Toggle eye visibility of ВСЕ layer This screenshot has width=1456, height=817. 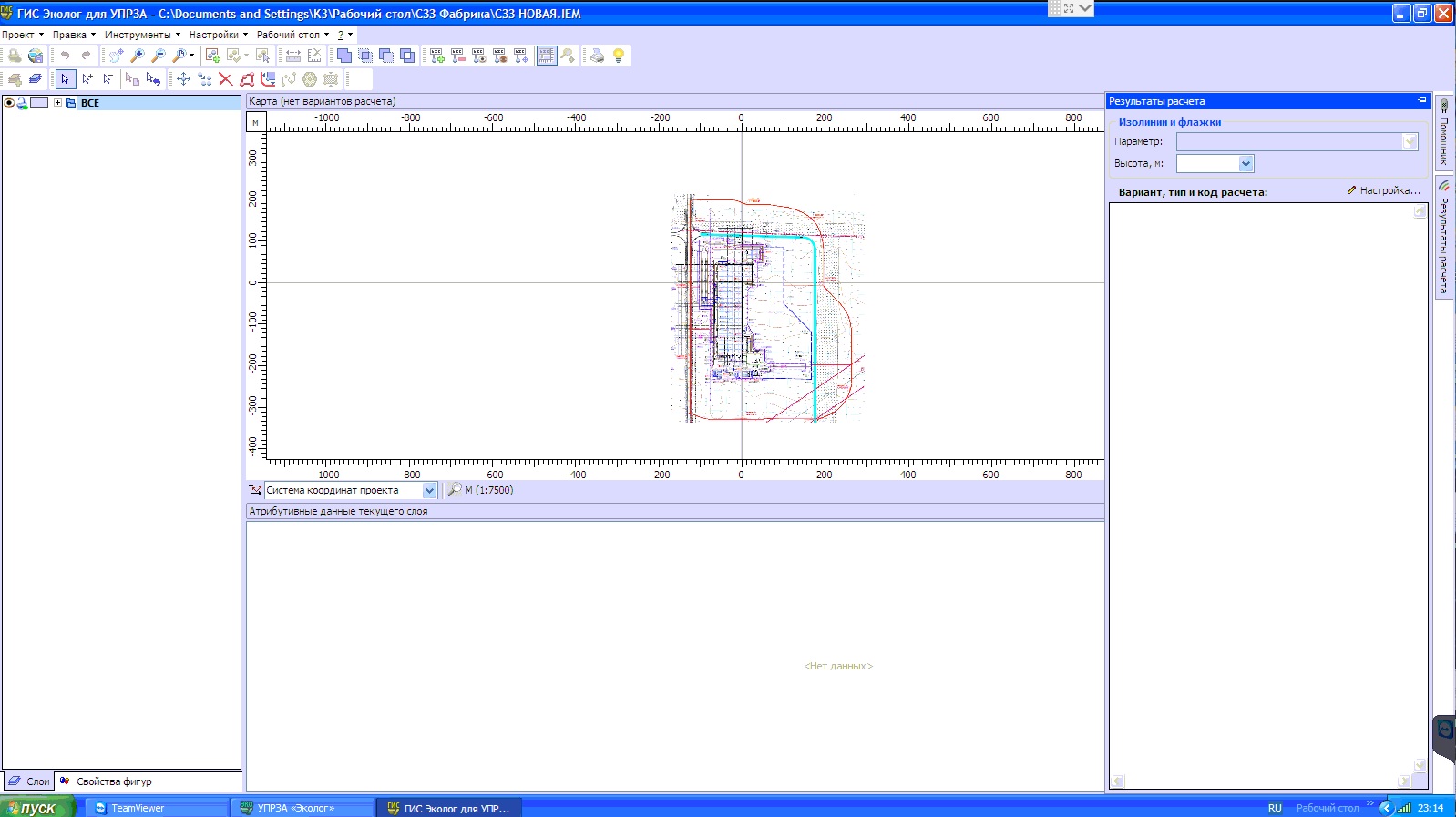point(9,103)
